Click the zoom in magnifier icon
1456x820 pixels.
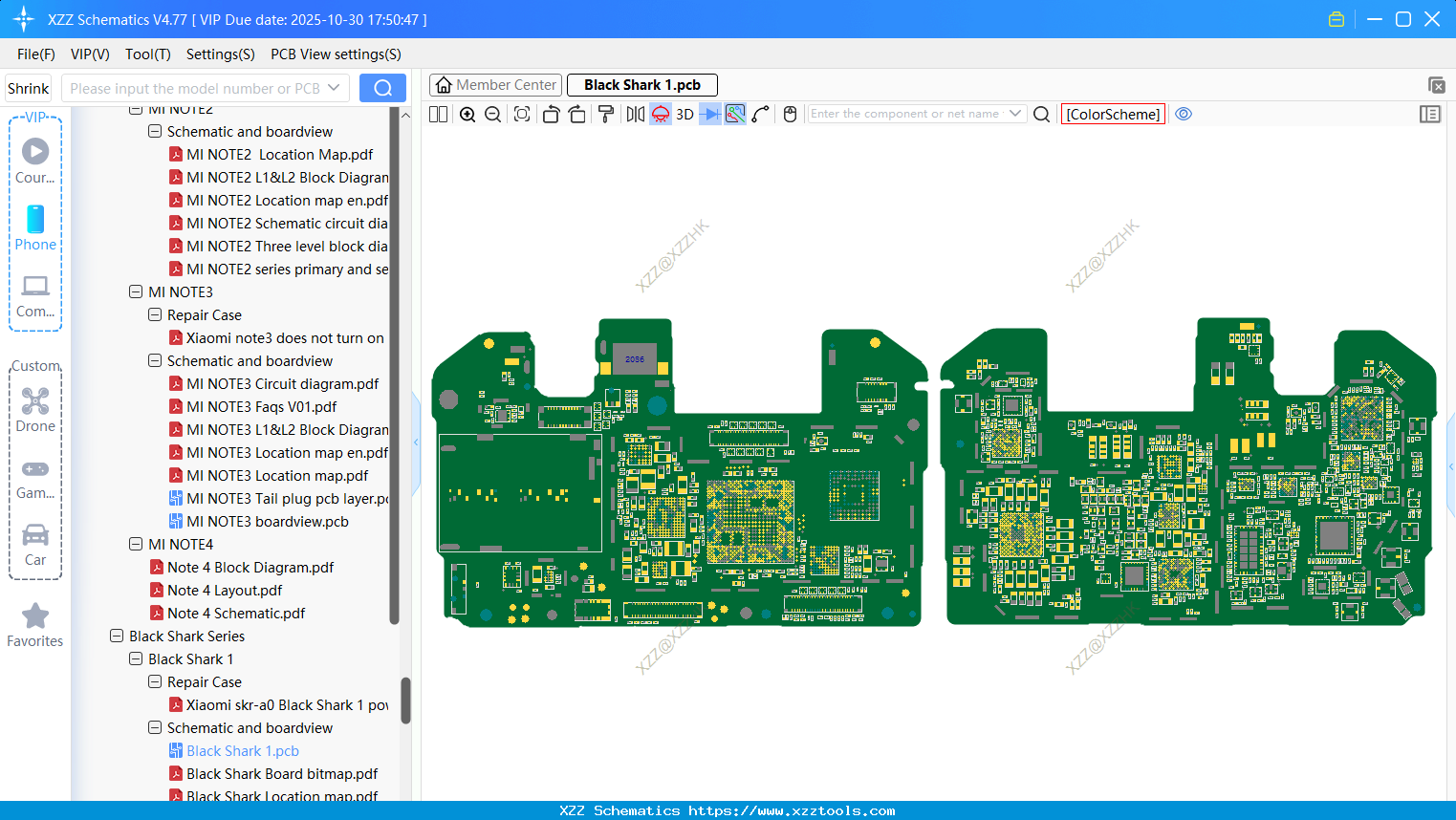(x=467, y=115)
